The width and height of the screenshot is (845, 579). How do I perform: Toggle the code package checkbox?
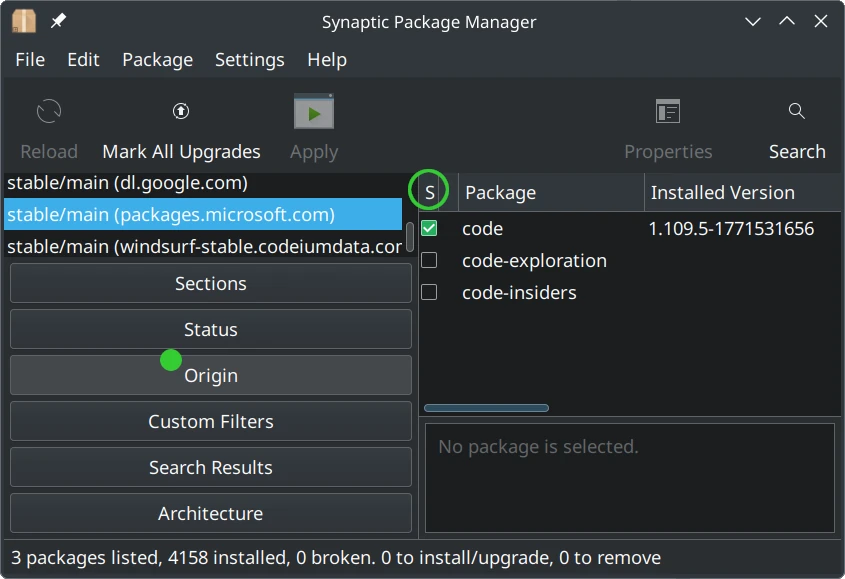point(429,229)
